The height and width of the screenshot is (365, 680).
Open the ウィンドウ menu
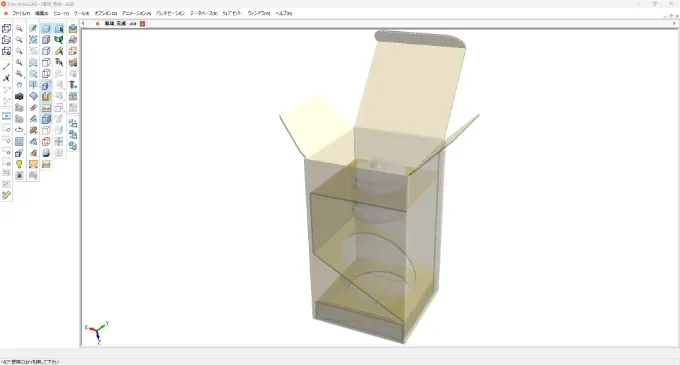[258, 13]
